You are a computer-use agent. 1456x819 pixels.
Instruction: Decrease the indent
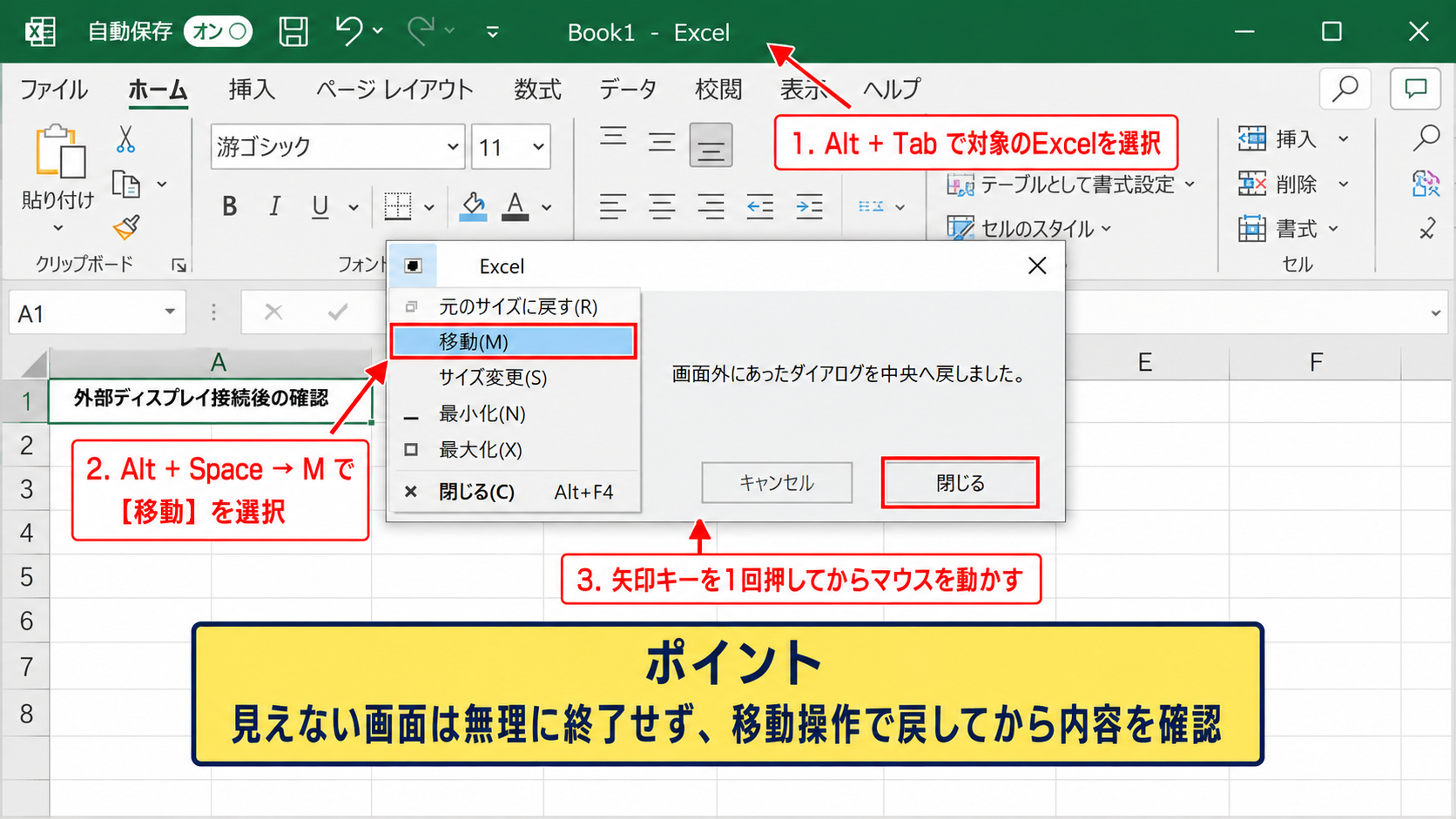pyautogui.click(x=760, y=207)
